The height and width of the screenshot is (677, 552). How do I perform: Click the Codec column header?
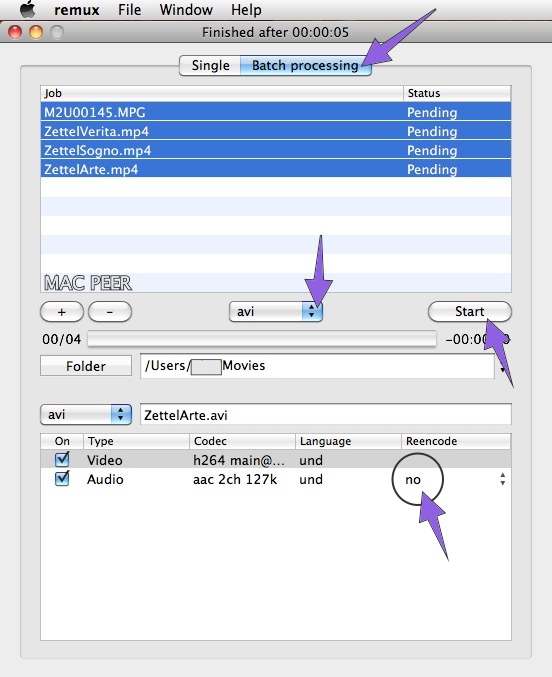coord(242,441)
